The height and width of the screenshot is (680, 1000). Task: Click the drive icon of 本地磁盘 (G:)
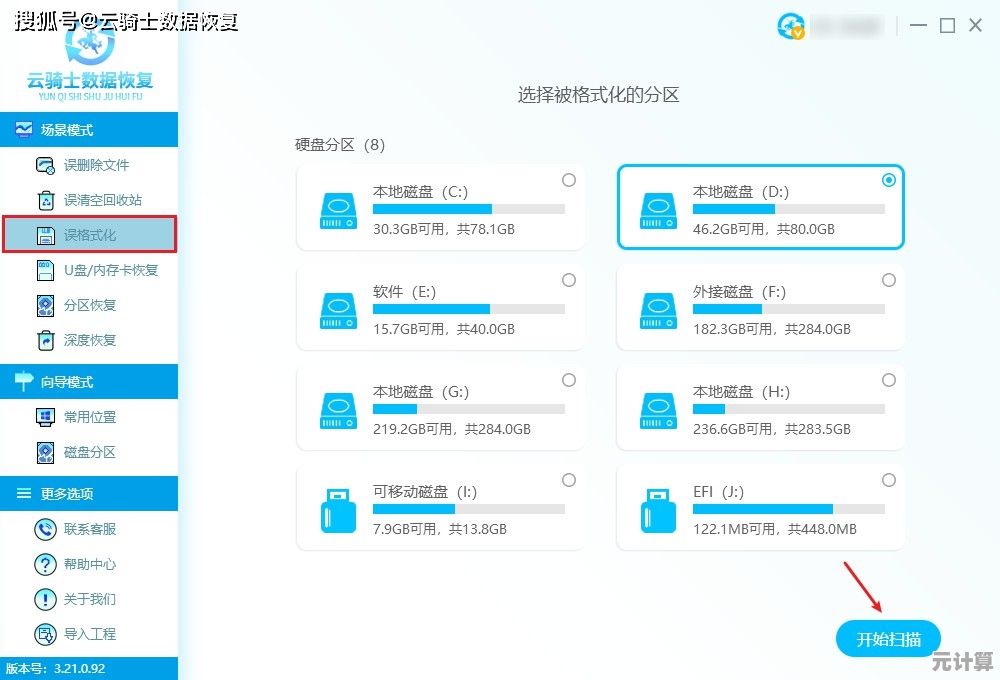pyautogui.click(x=338, y=411)
